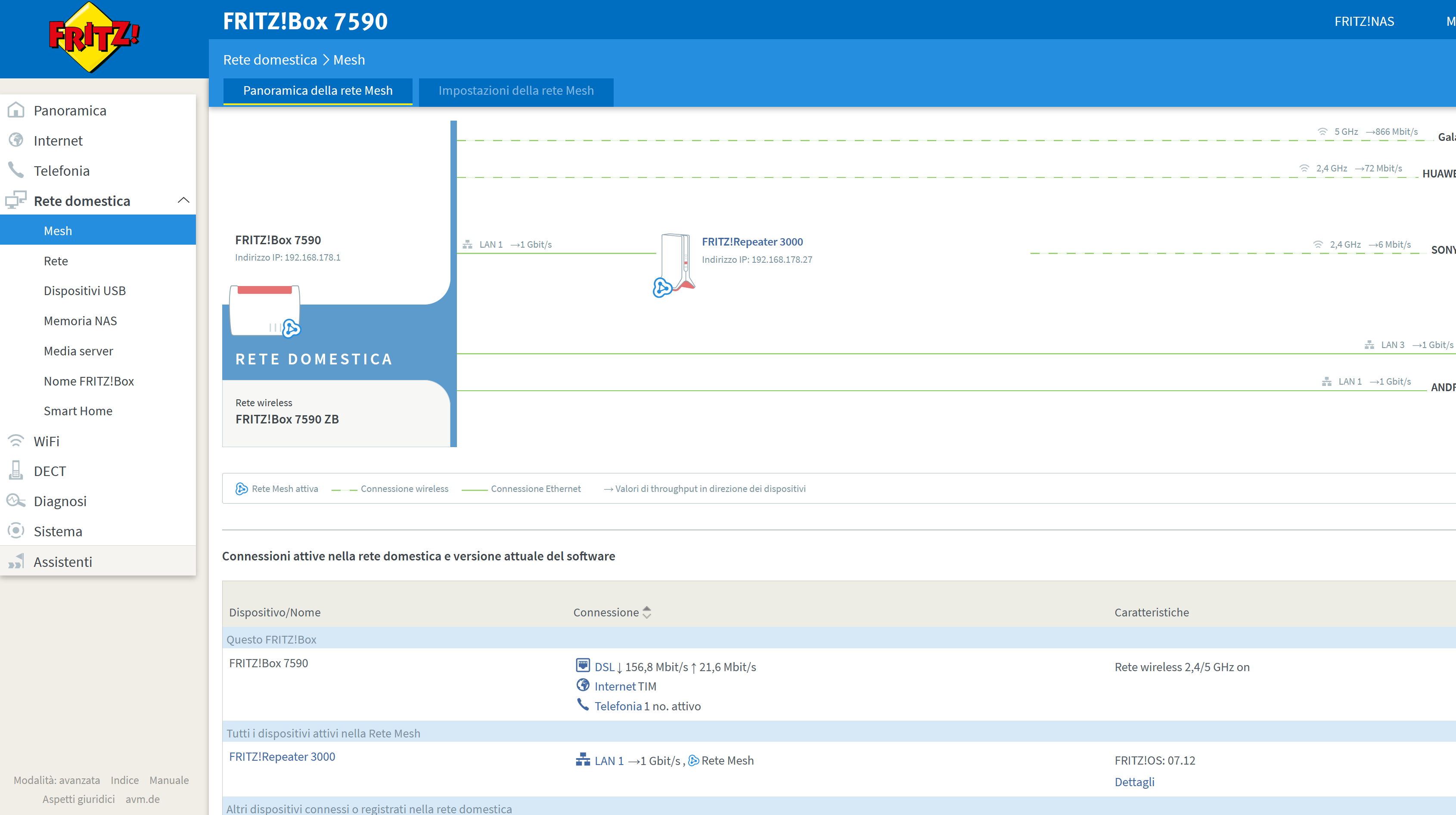This screenshot has height=815, width=1456.
Task: Click the Diagnosi icon in sidebar
Action: [16, 500]
